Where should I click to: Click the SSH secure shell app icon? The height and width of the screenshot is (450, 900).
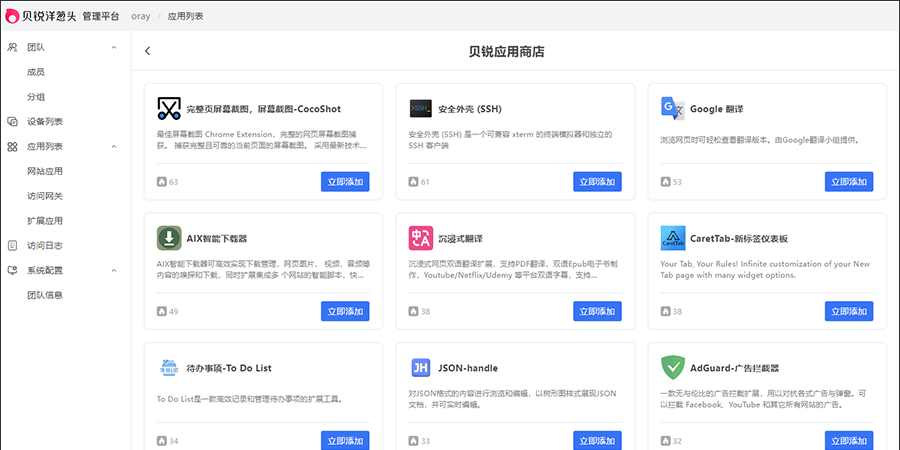[420, 108]
